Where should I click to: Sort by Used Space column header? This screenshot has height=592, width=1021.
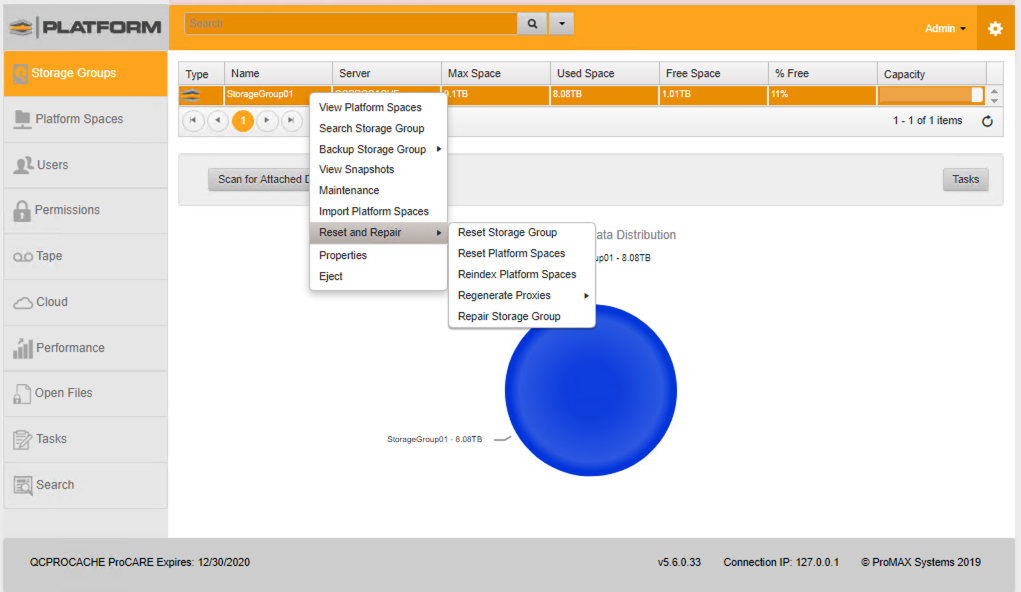[x=604, y=74]
